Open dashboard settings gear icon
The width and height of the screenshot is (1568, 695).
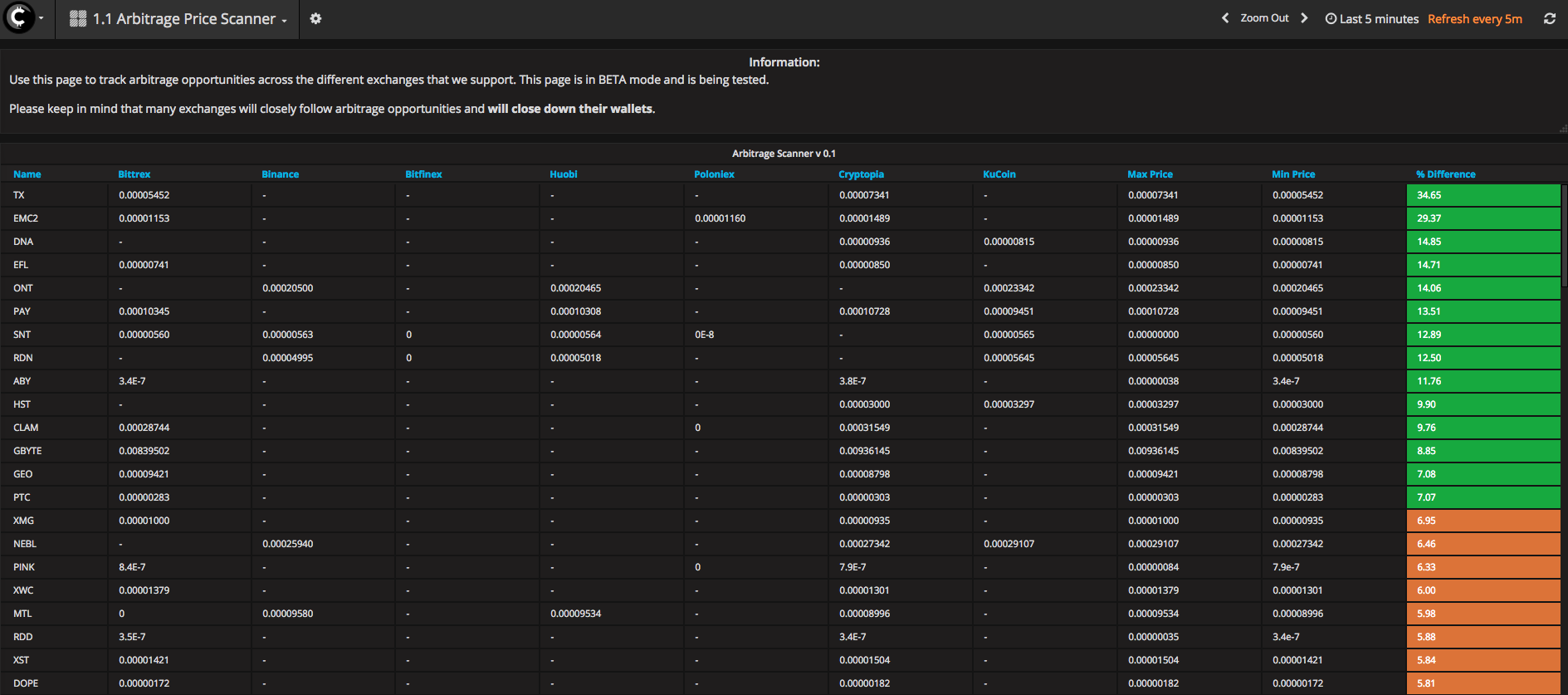click(315, 18)
